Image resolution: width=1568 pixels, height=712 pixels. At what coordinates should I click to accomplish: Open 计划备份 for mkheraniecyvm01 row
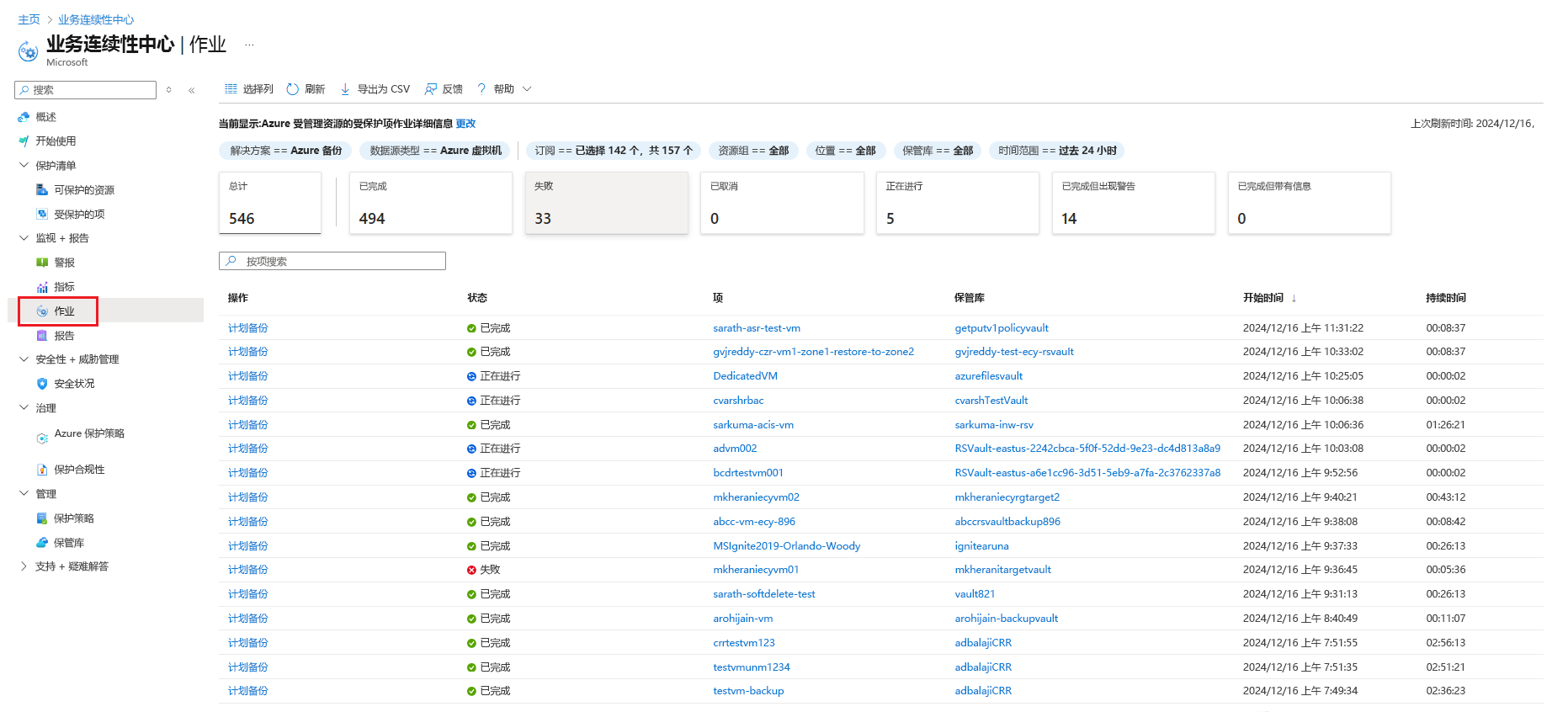248,570
